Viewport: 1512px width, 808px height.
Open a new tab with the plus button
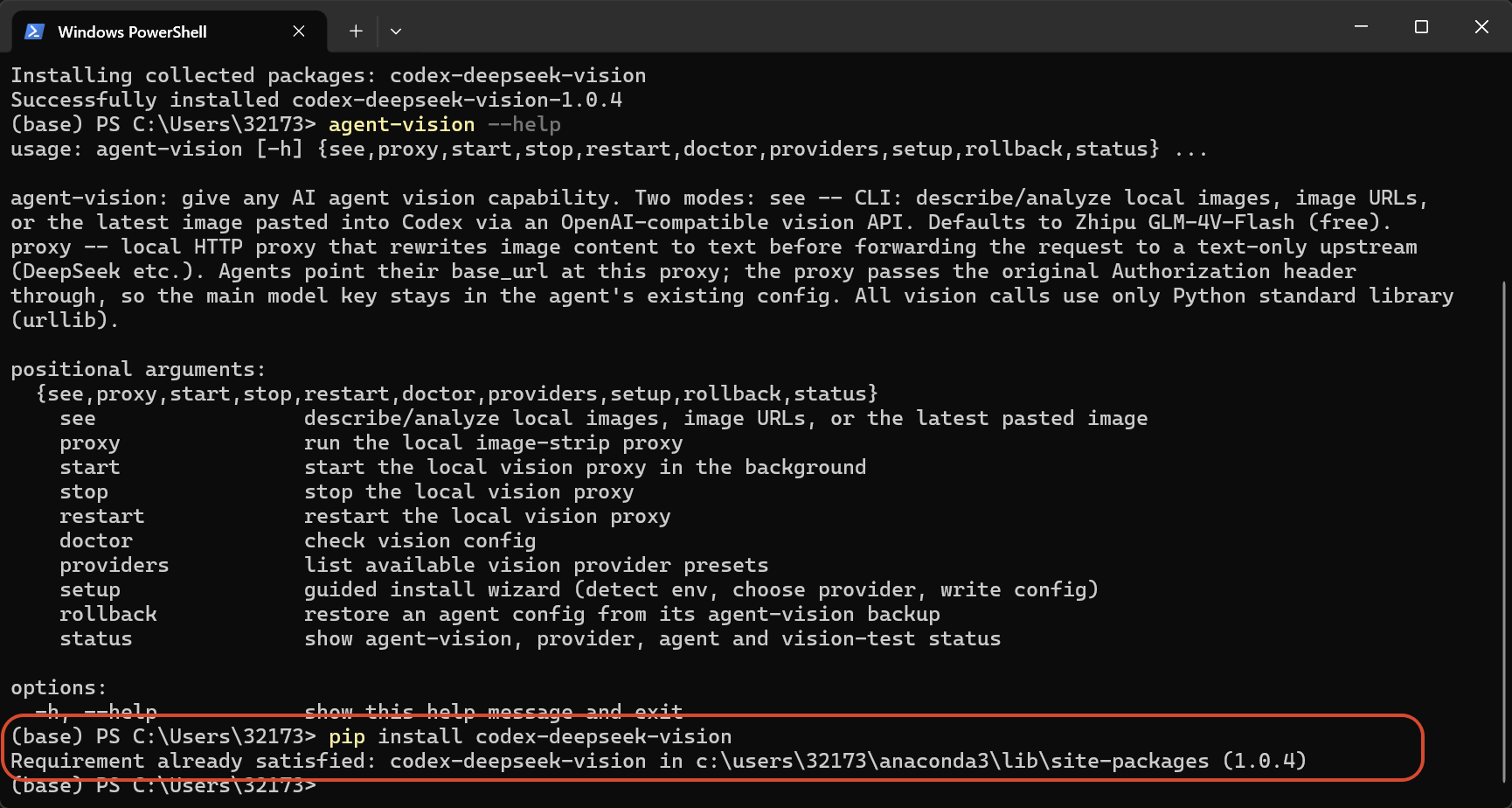(356, 31)
